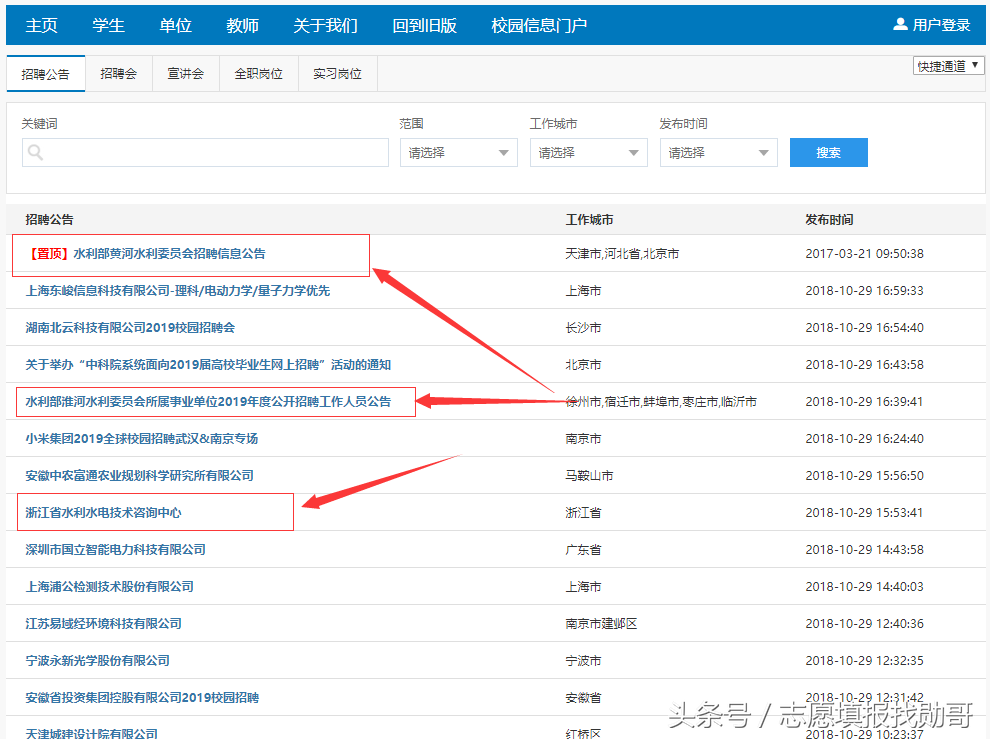Open 上海浦公检测技术股份有限公司 listing

pos(109,586)
